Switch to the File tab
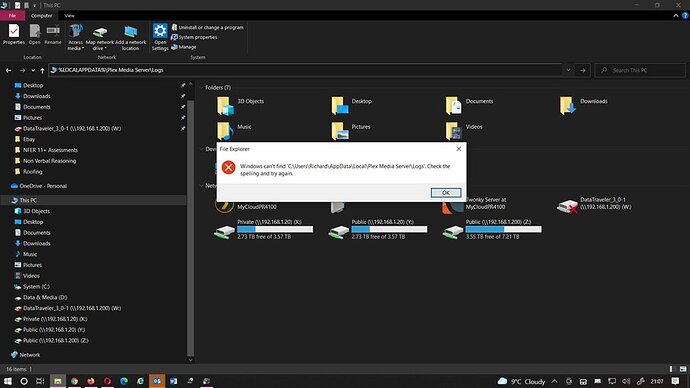 click(12, 15)
